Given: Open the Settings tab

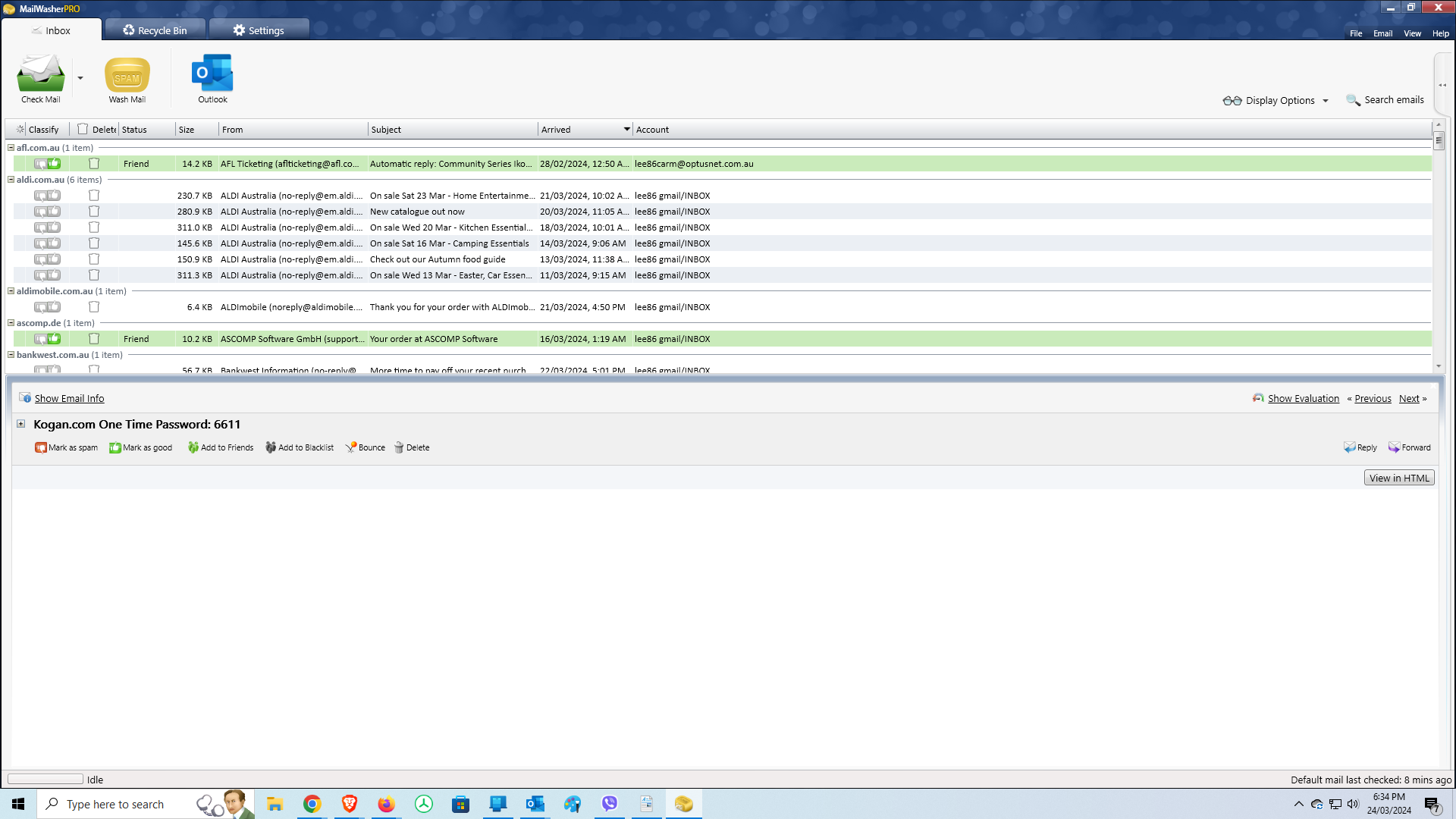Looking at the screenshot, I should point(259,30).
